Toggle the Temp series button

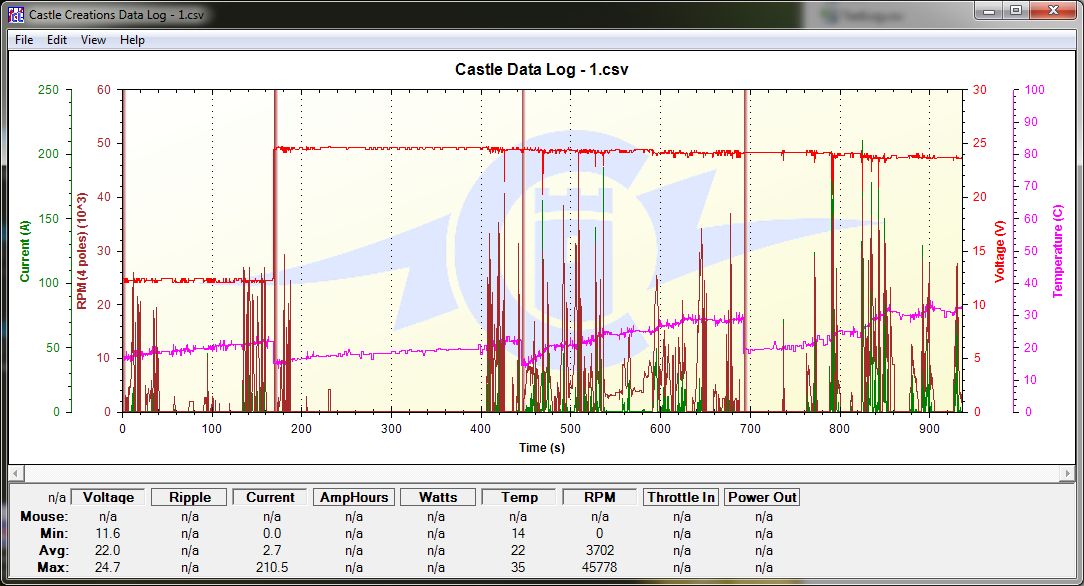pos(519,497)
